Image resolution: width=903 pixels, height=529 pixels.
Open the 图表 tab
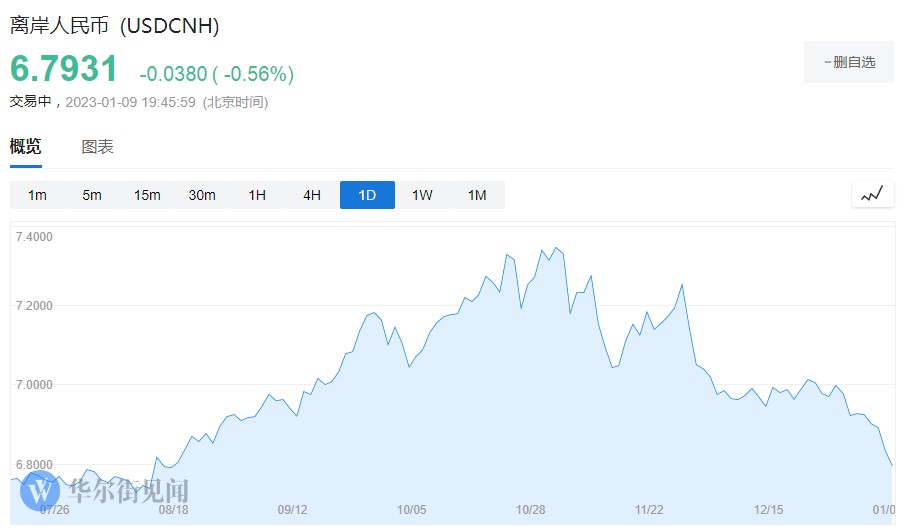[x=98, y=147]
